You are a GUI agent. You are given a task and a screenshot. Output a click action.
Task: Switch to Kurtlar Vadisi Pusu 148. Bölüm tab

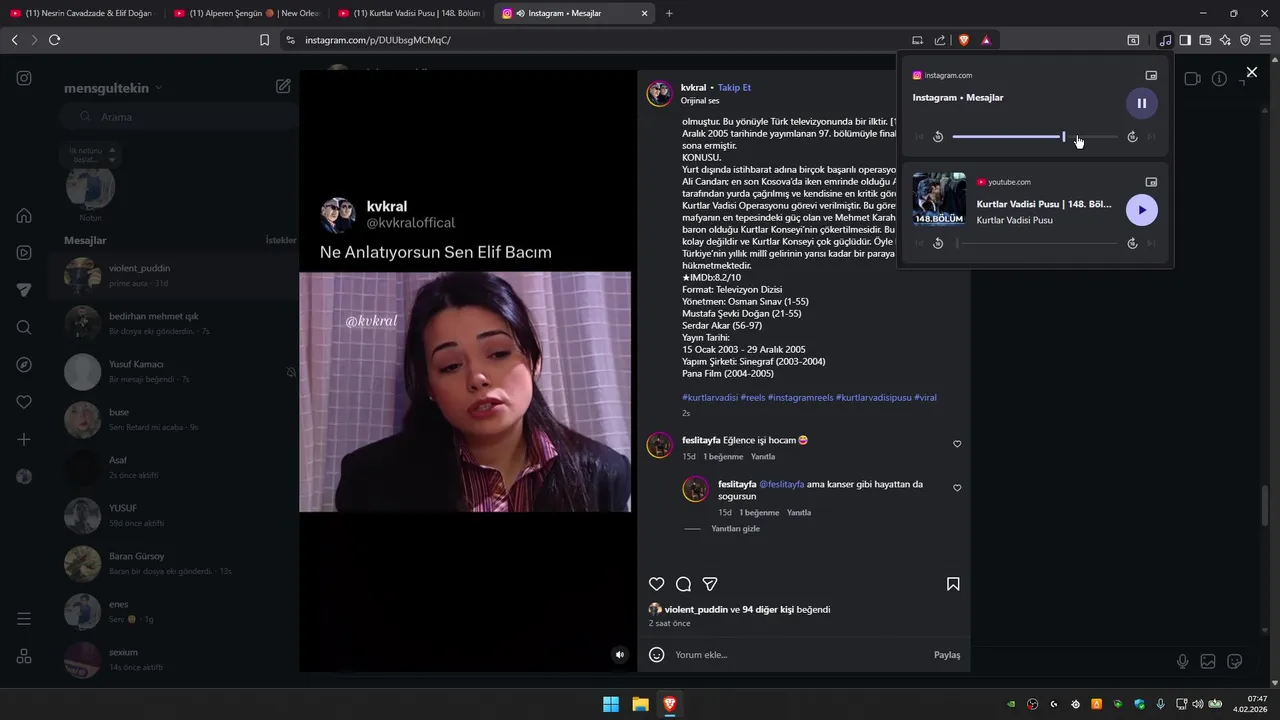tap(411, 13)
